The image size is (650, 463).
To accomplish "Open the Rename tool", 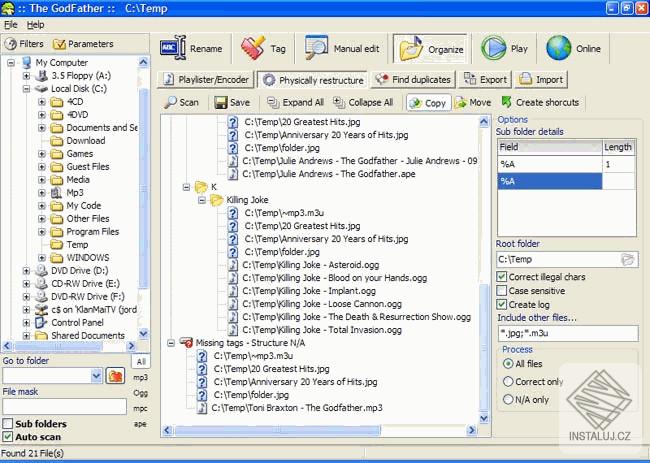I will click(191, 48).
